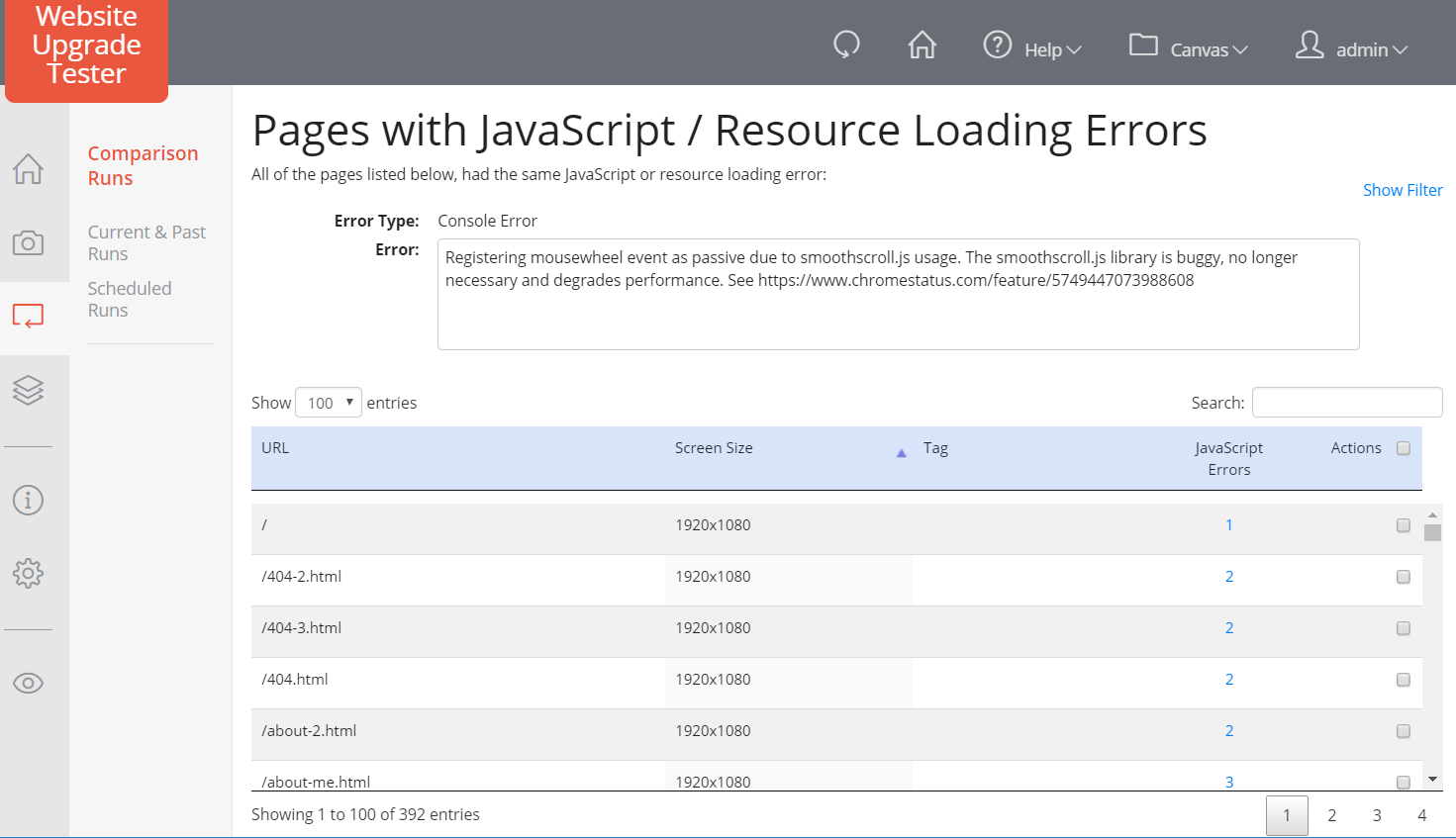Check the box for /about-2.html row
The image size is (1456, 838).
point(1403,731)
